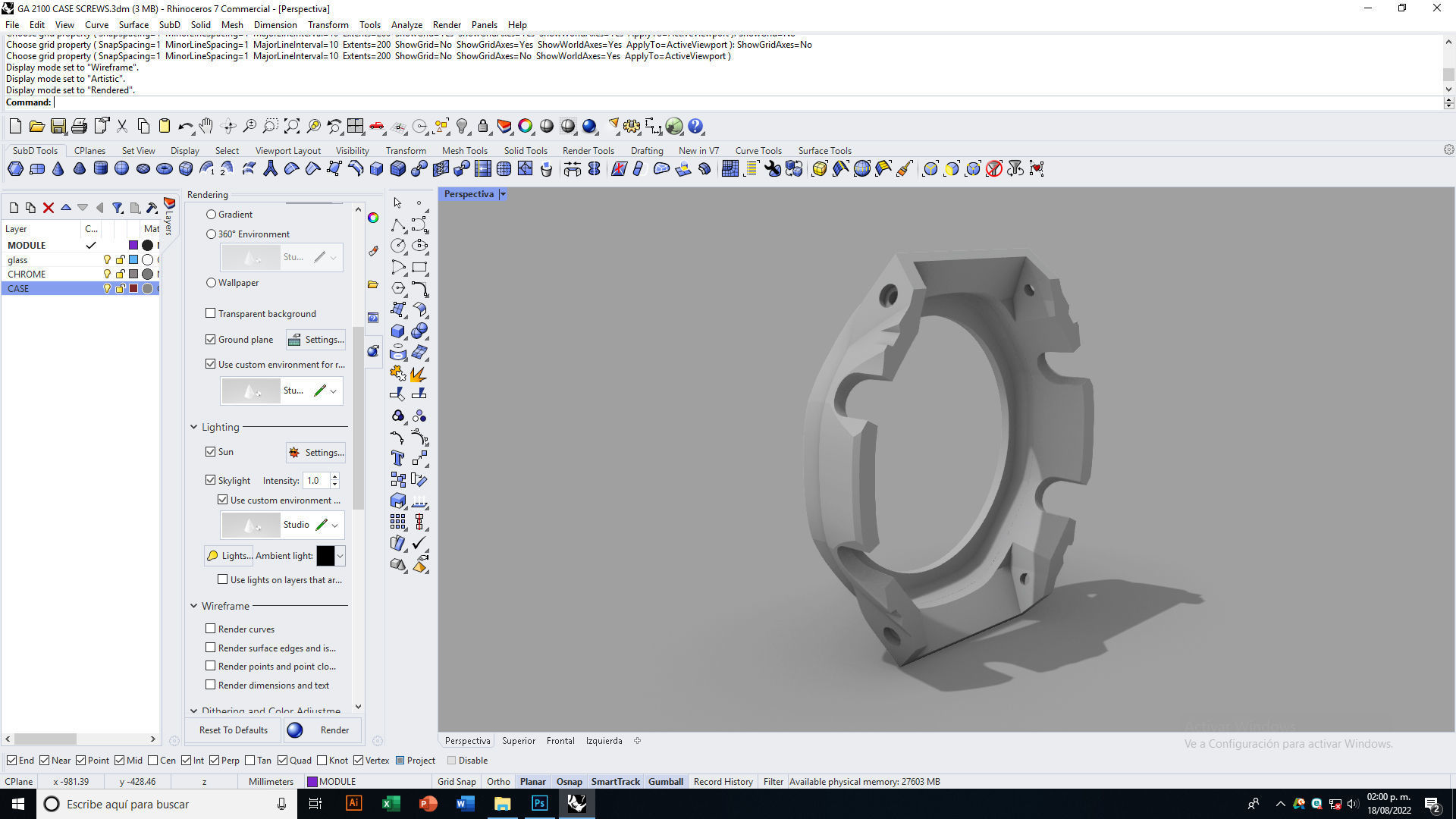Select the Gradient radio button
The width and height of the screenshot is (1456, 819).
(x=211, y=215)
